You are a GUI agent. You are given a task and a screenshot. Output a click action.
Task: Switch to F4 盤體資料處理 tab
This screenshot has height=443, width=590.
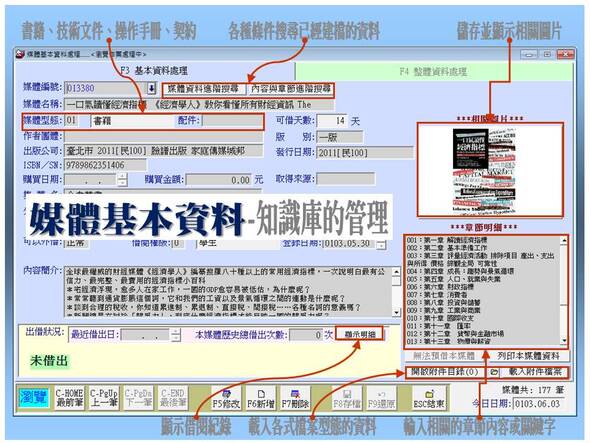point(433,72)
